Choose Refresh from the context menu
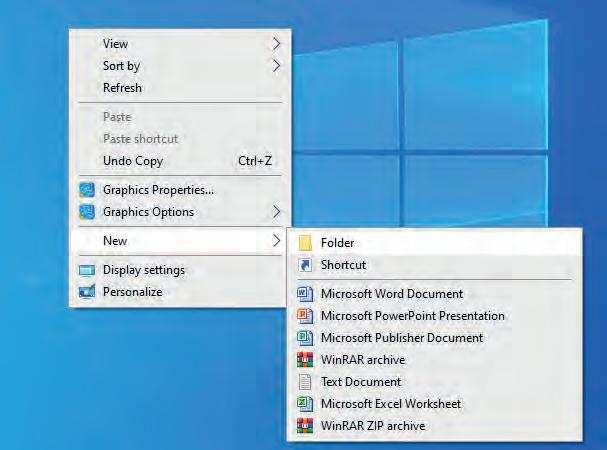 (x=180, y=88)
